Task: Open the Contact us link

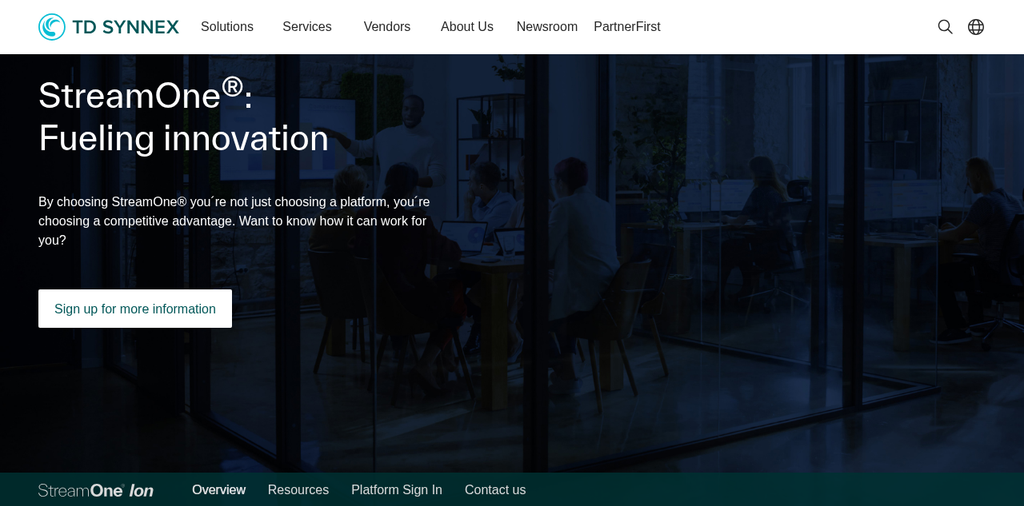Action: click(495, 490)
